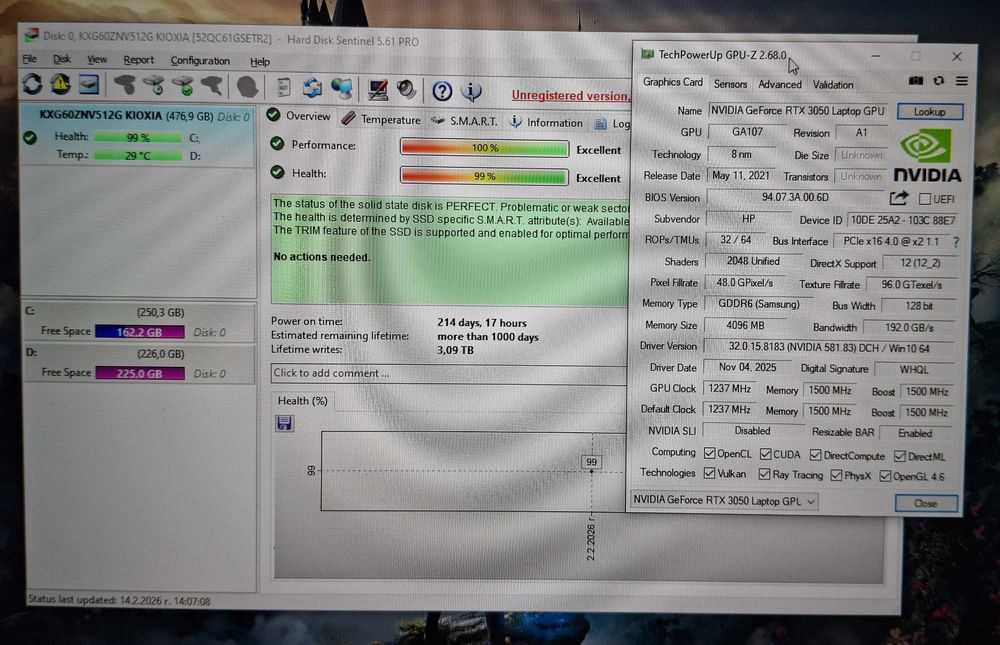1000x645 pixels.
Task: Click the info speech-bubble toolbar icon
Action: pos(471,91)
